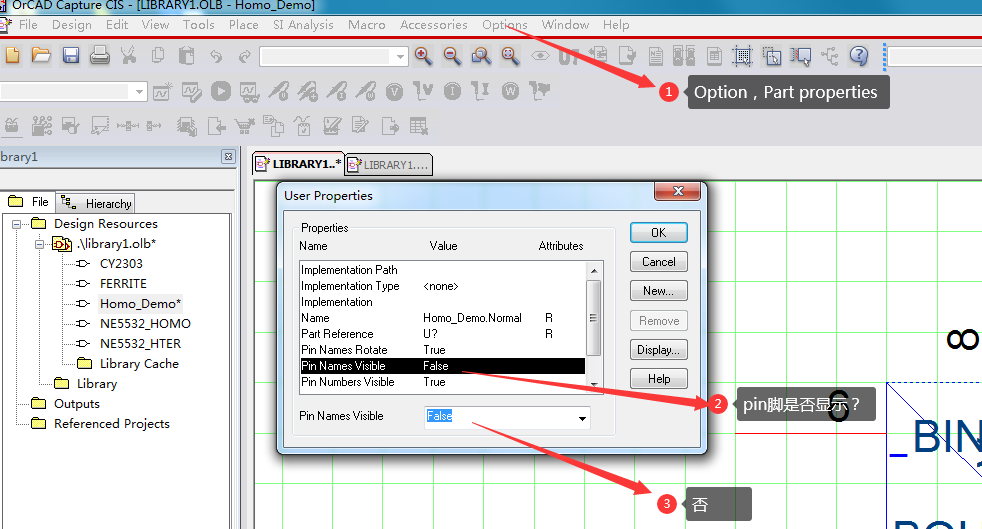This screenshot has height=529, width=982.
Task: Click the New document toolbar icon
Action: tap(13, 56)
